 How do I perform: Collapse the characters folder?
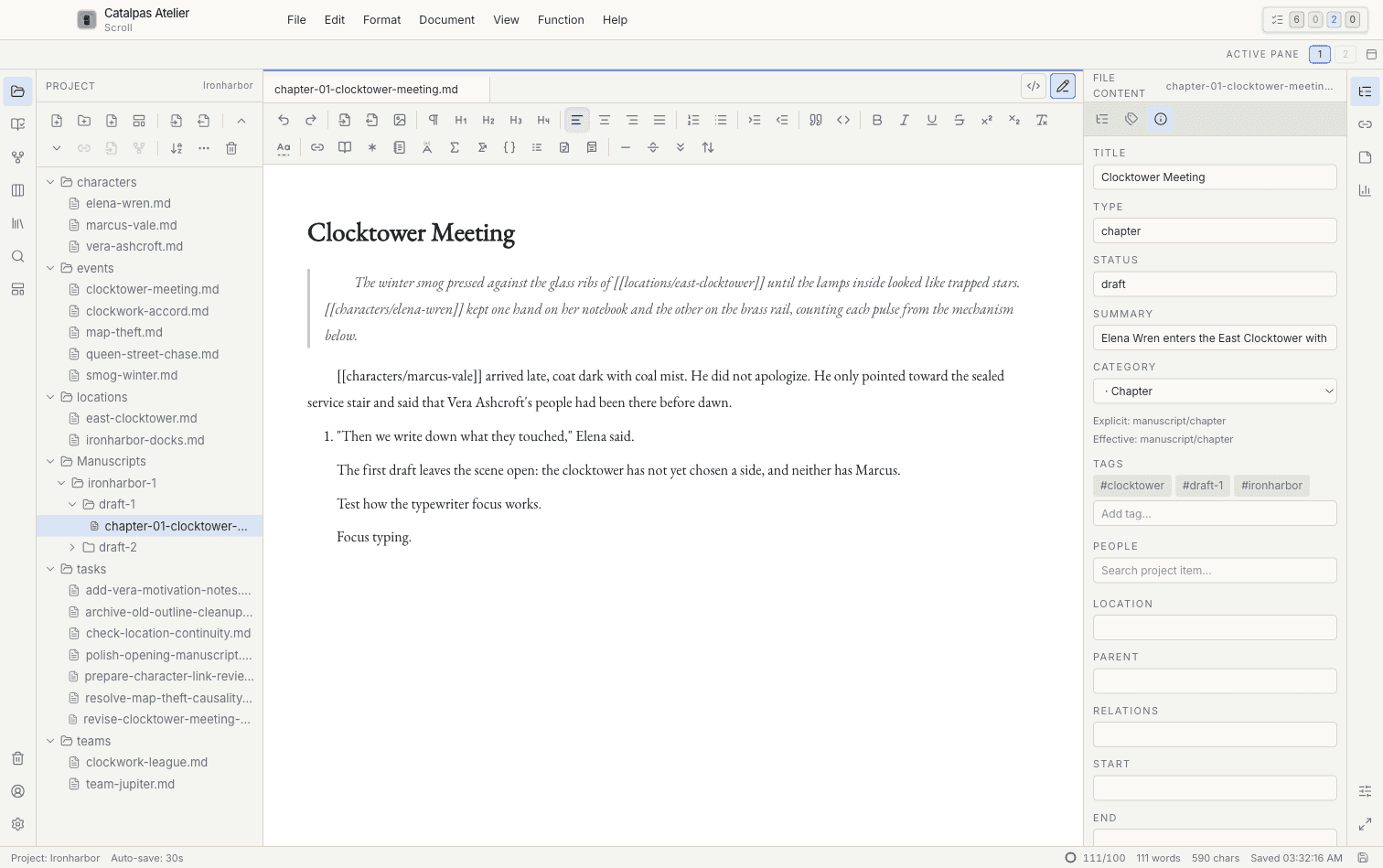51,182
